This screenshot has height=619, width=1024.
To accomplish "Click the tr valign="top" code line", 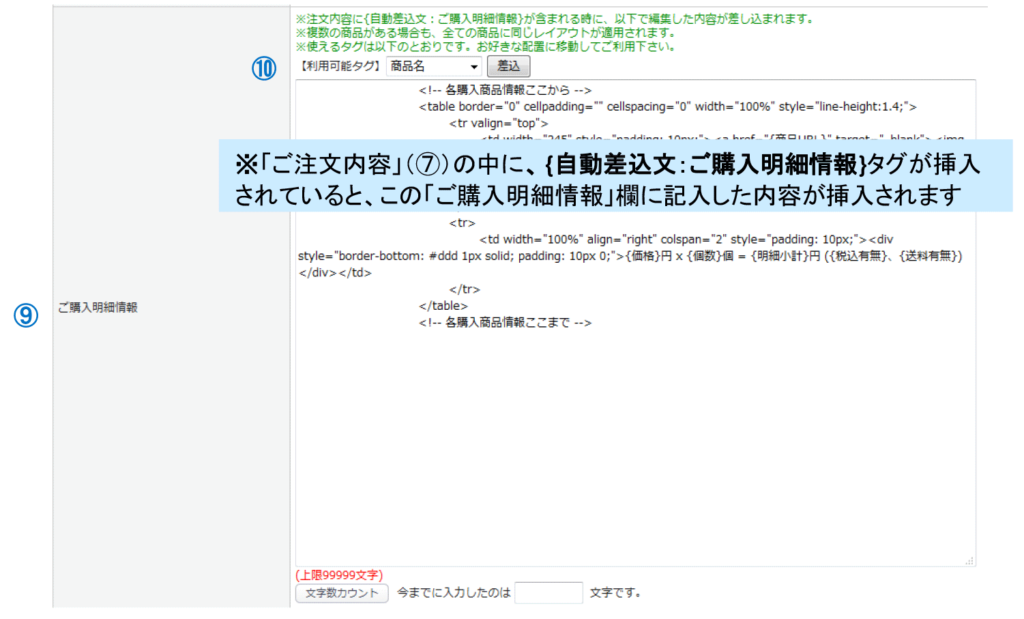I will point(498,123).
